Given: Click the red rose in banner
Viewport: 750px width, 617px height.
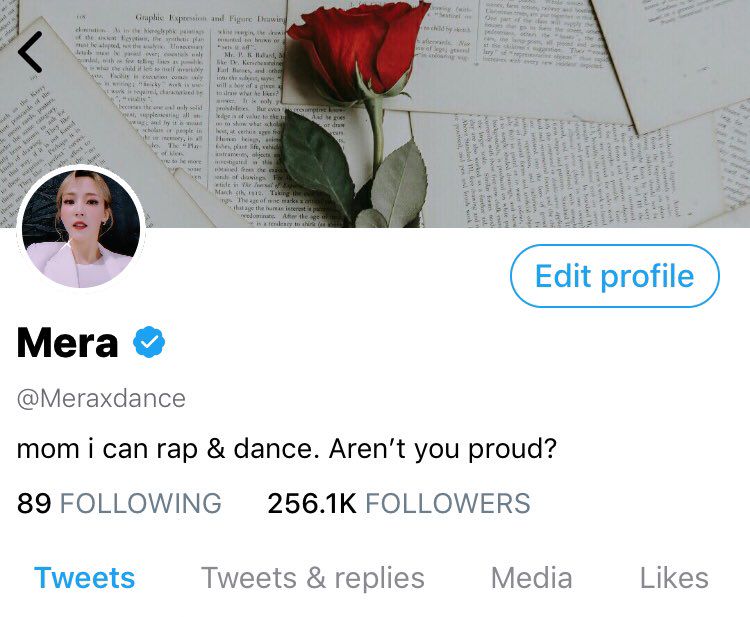Looking at the screenshot, I should (364, 48).
